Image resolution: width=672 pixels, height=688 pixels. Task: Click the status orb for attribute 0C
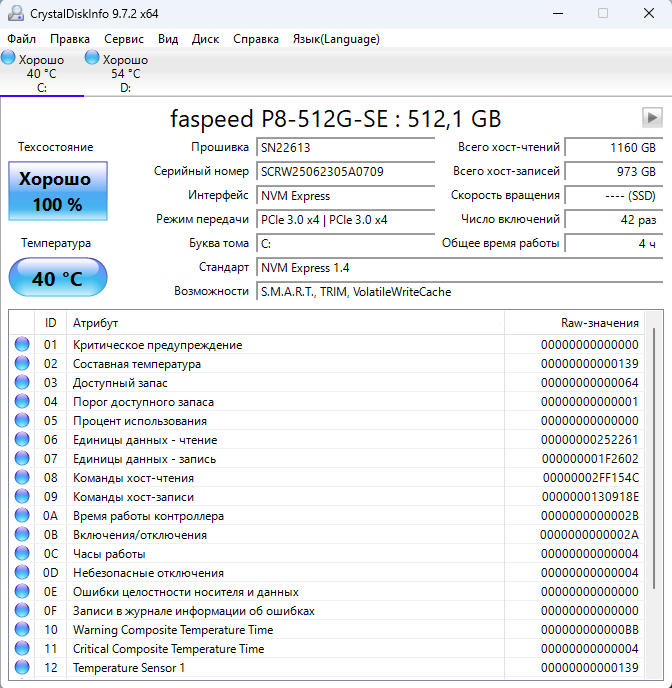pyautogui.click(x=22, y=554)
